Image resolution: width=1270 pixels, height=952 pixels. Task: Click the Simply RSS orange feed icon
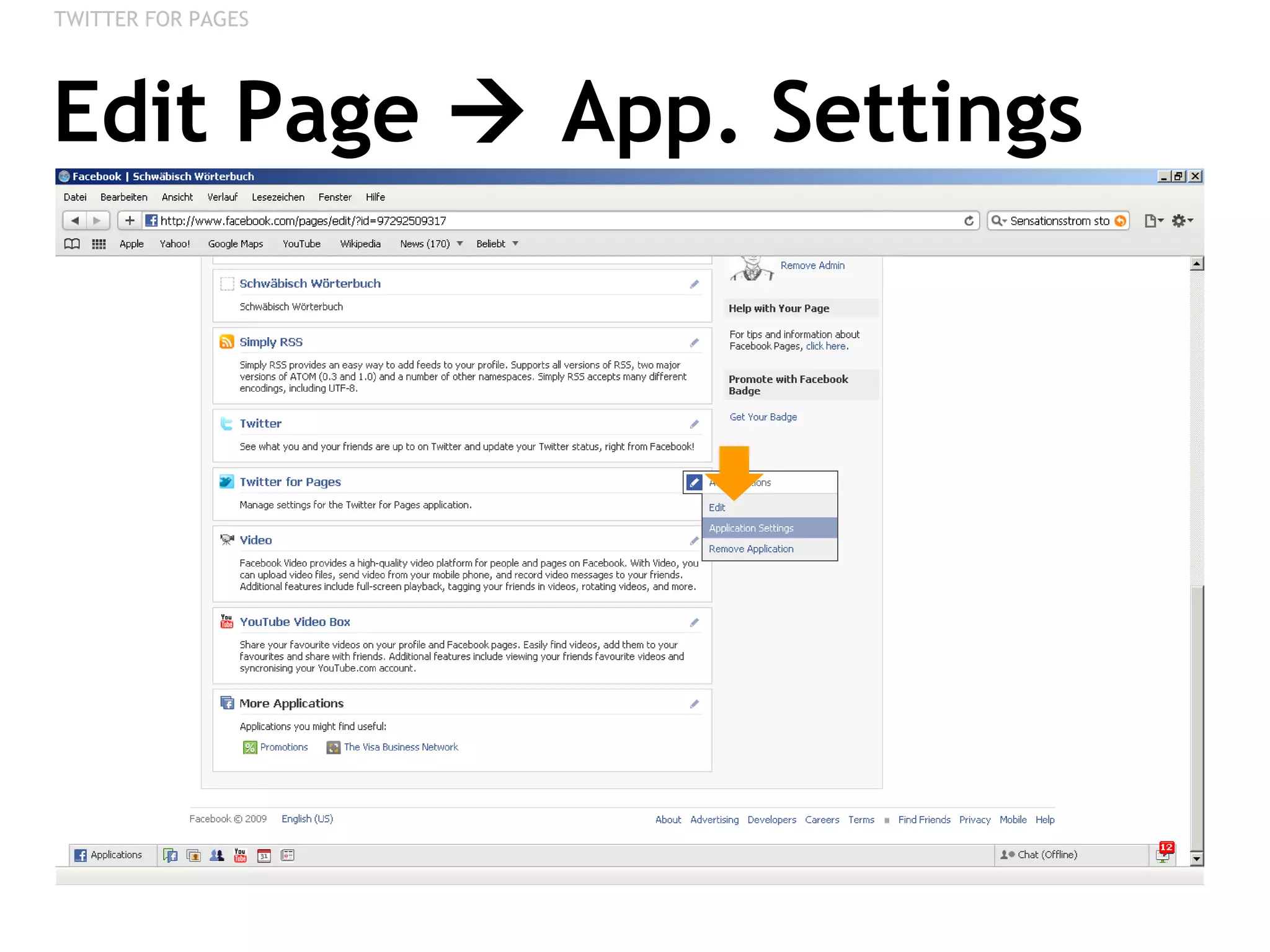pos(227,342)
